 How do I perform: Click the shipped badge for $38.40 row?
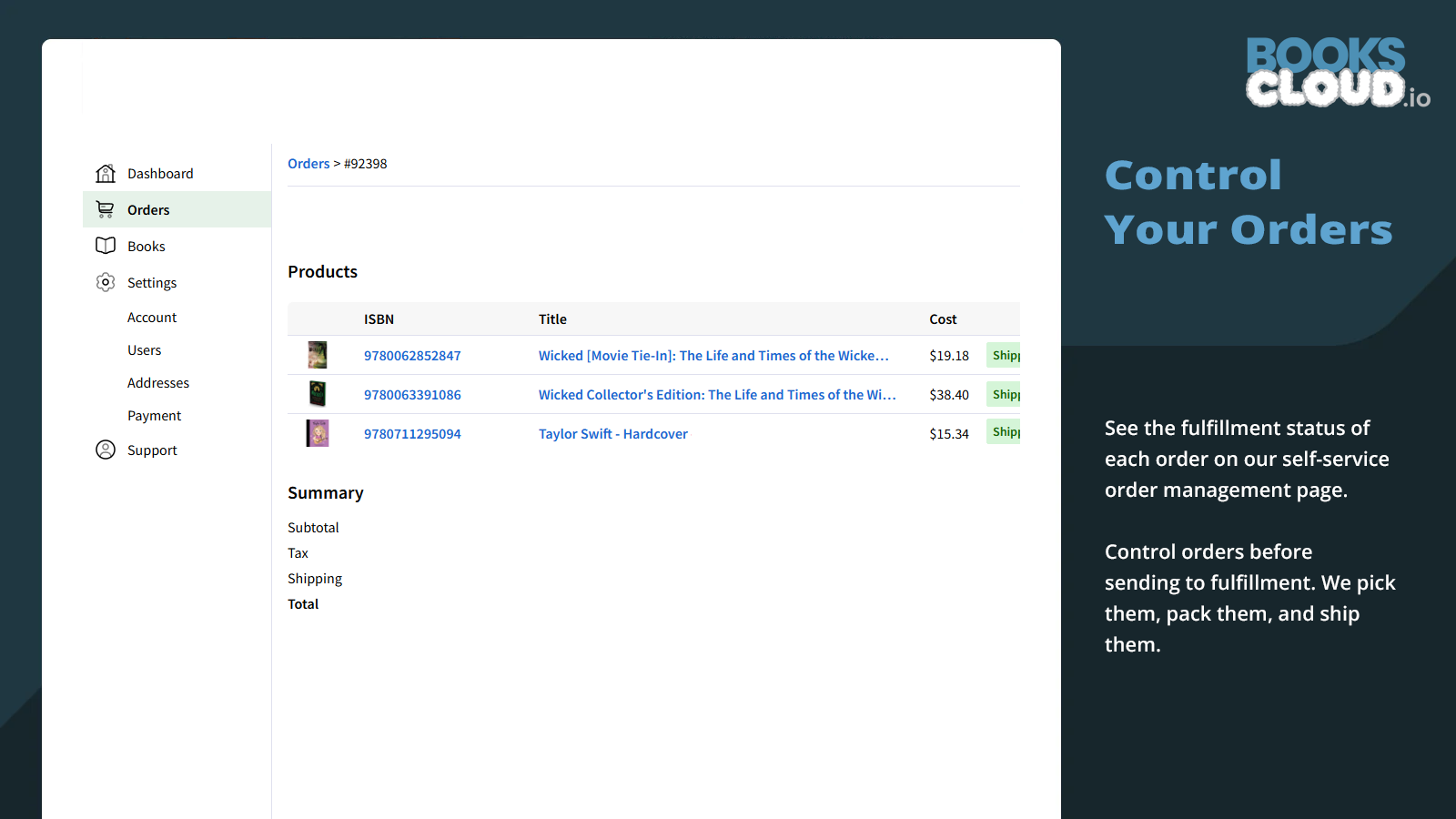coord(1004,394)
